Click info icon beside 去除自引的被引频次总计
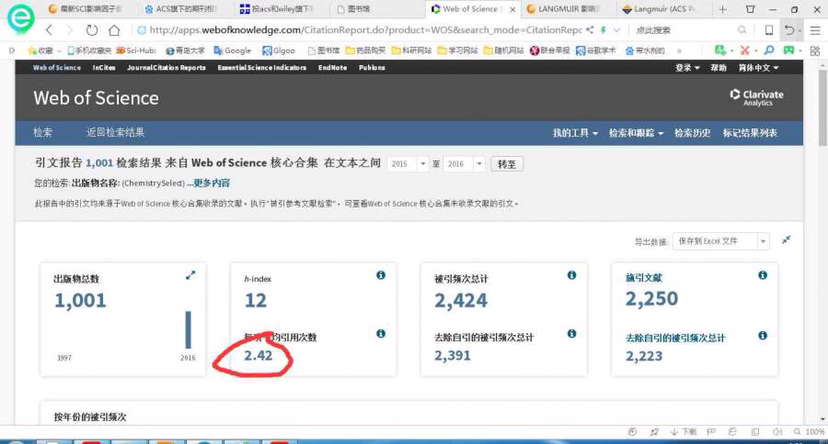828x444 pixels. pos(571,335)
